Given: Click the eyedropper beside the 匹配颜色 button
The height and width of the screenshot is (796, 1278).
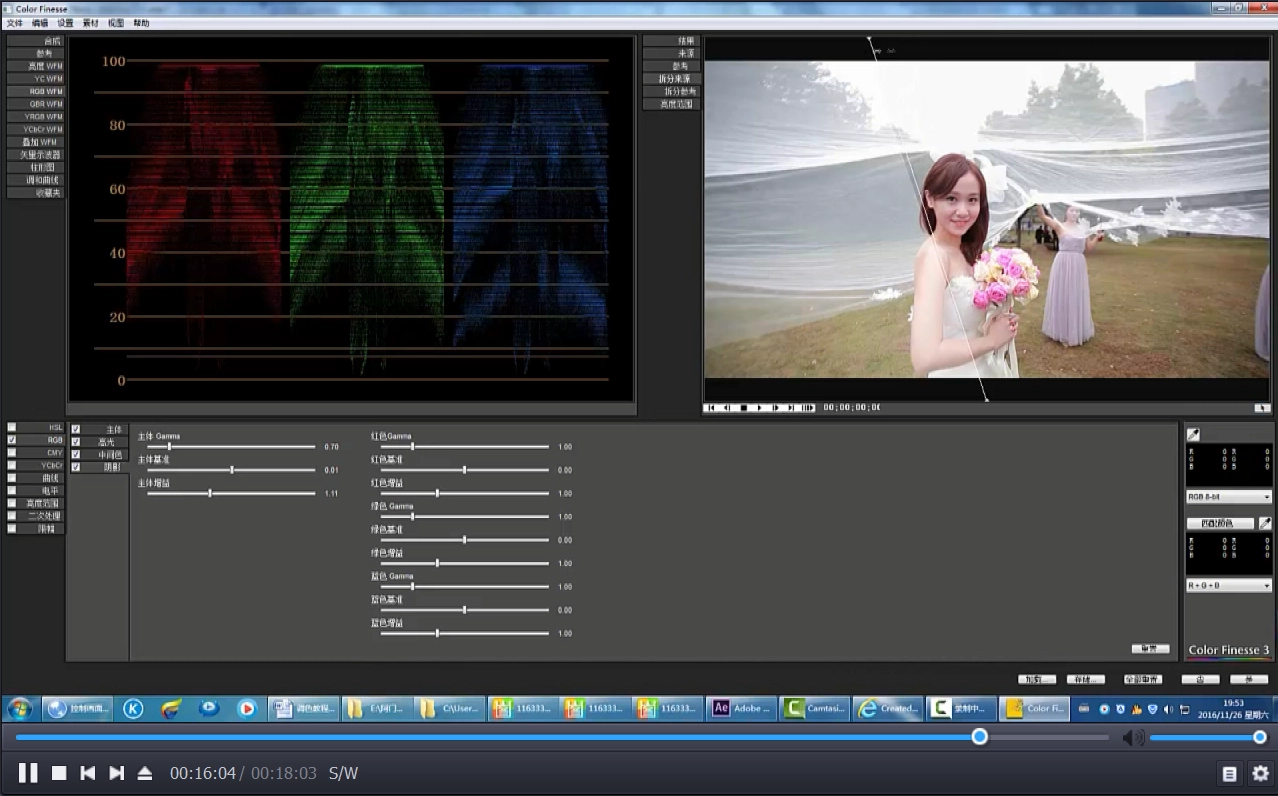Looking at the screenshot, I should pos(1264,523).
